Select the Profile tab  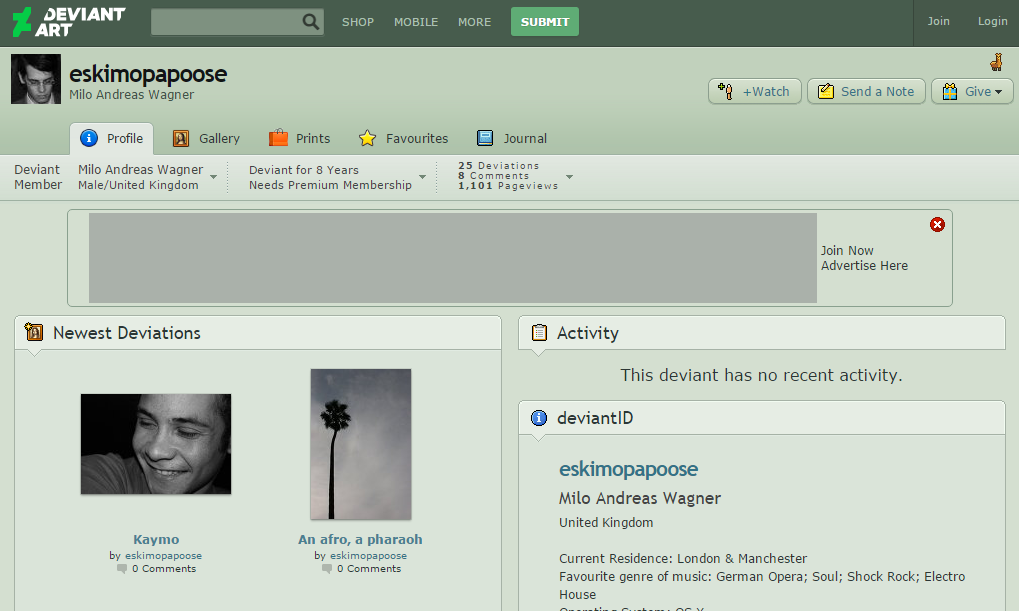coord(112,138)
